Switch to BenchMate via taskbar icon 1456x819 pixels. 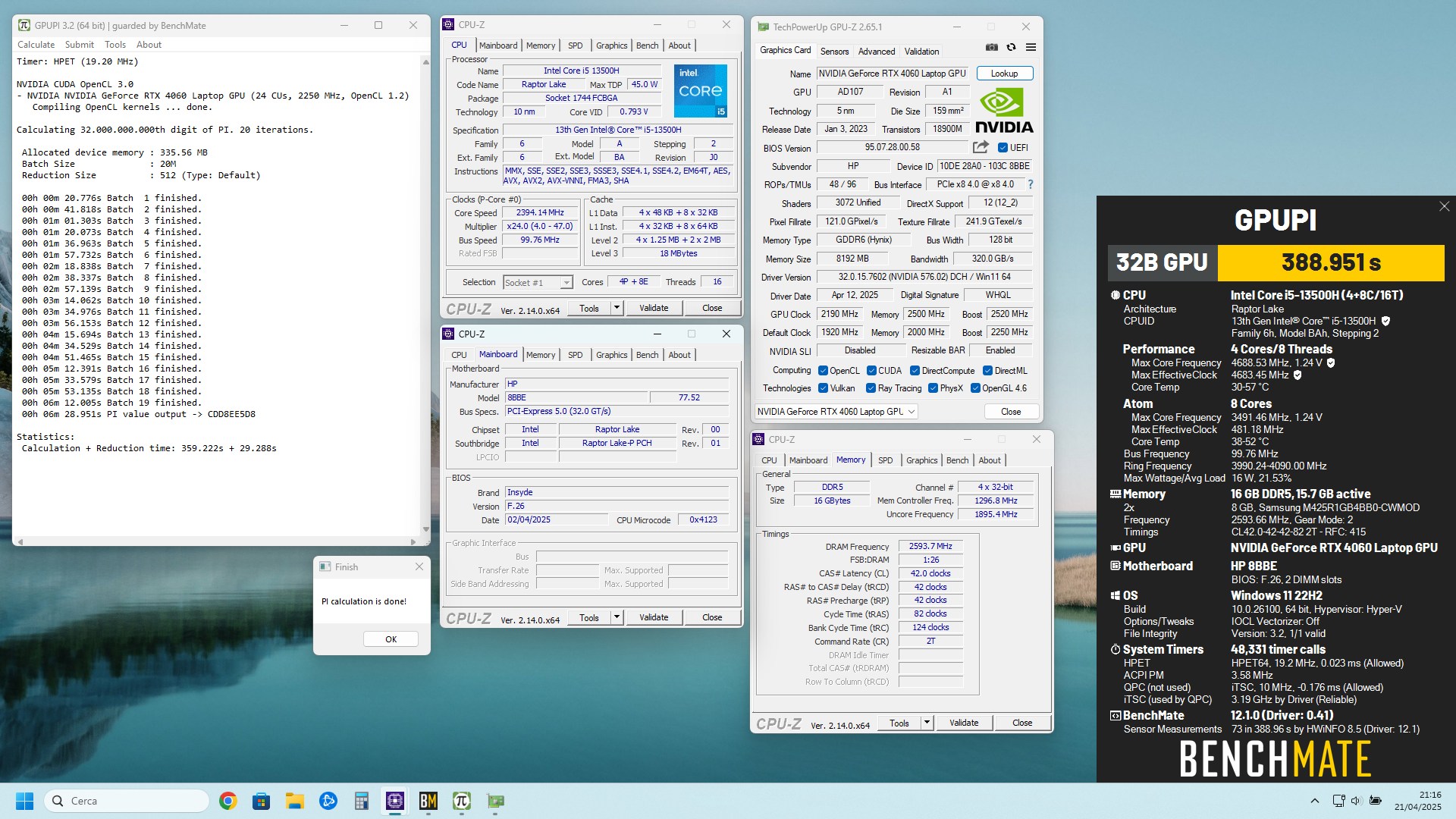click(428, 801)
